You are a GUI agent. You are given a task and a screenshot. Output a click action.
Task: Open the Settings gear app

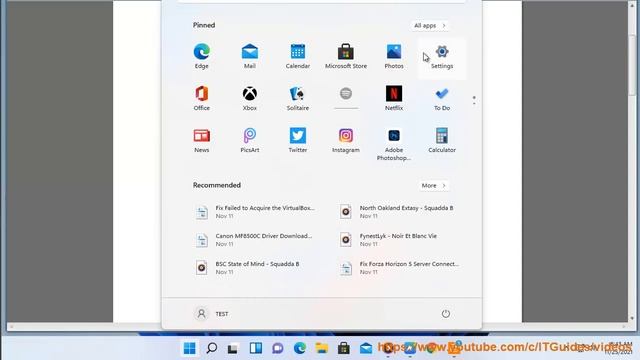(x=442, y=57)
